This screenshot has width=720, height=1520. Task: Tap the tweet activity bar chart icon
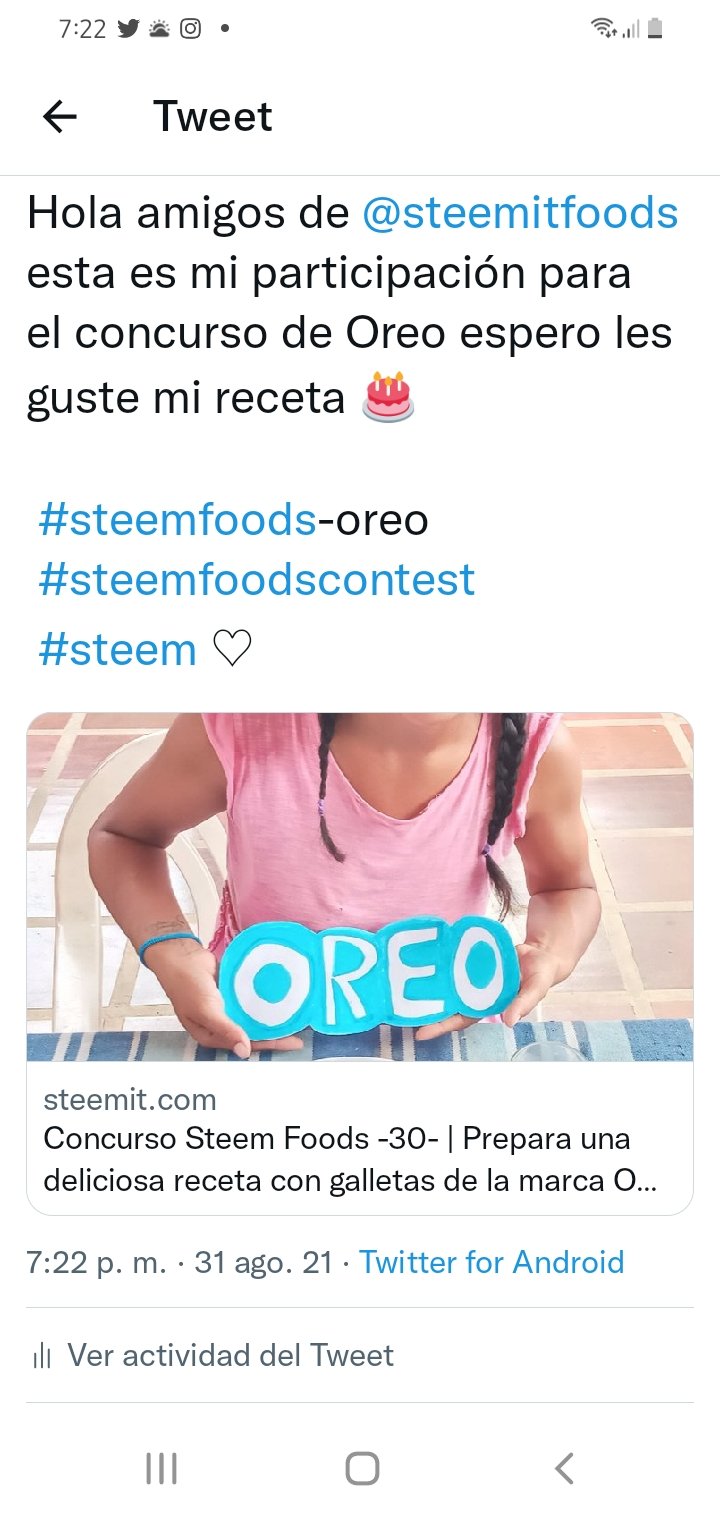coord(42,1356)
